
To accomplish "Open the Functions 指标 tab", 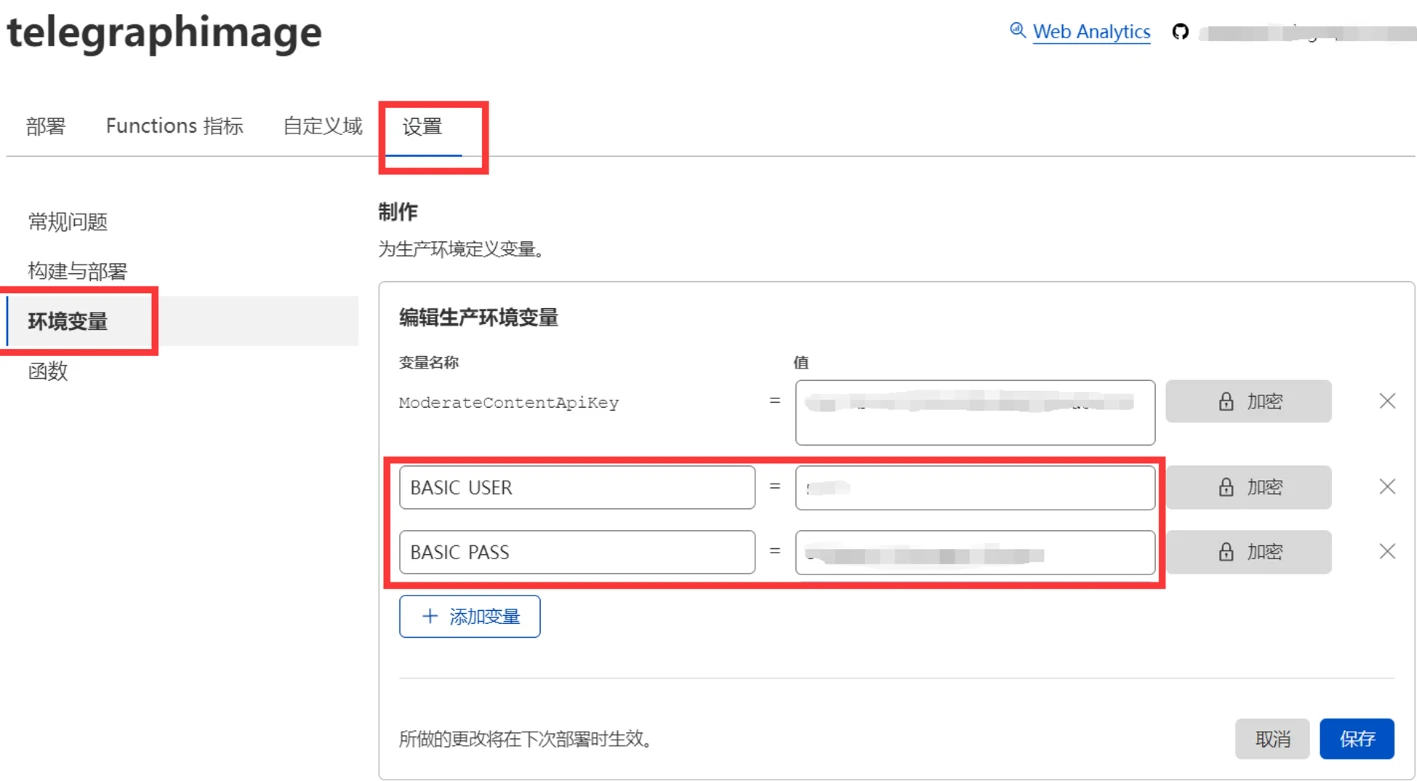I will [174, 126].
